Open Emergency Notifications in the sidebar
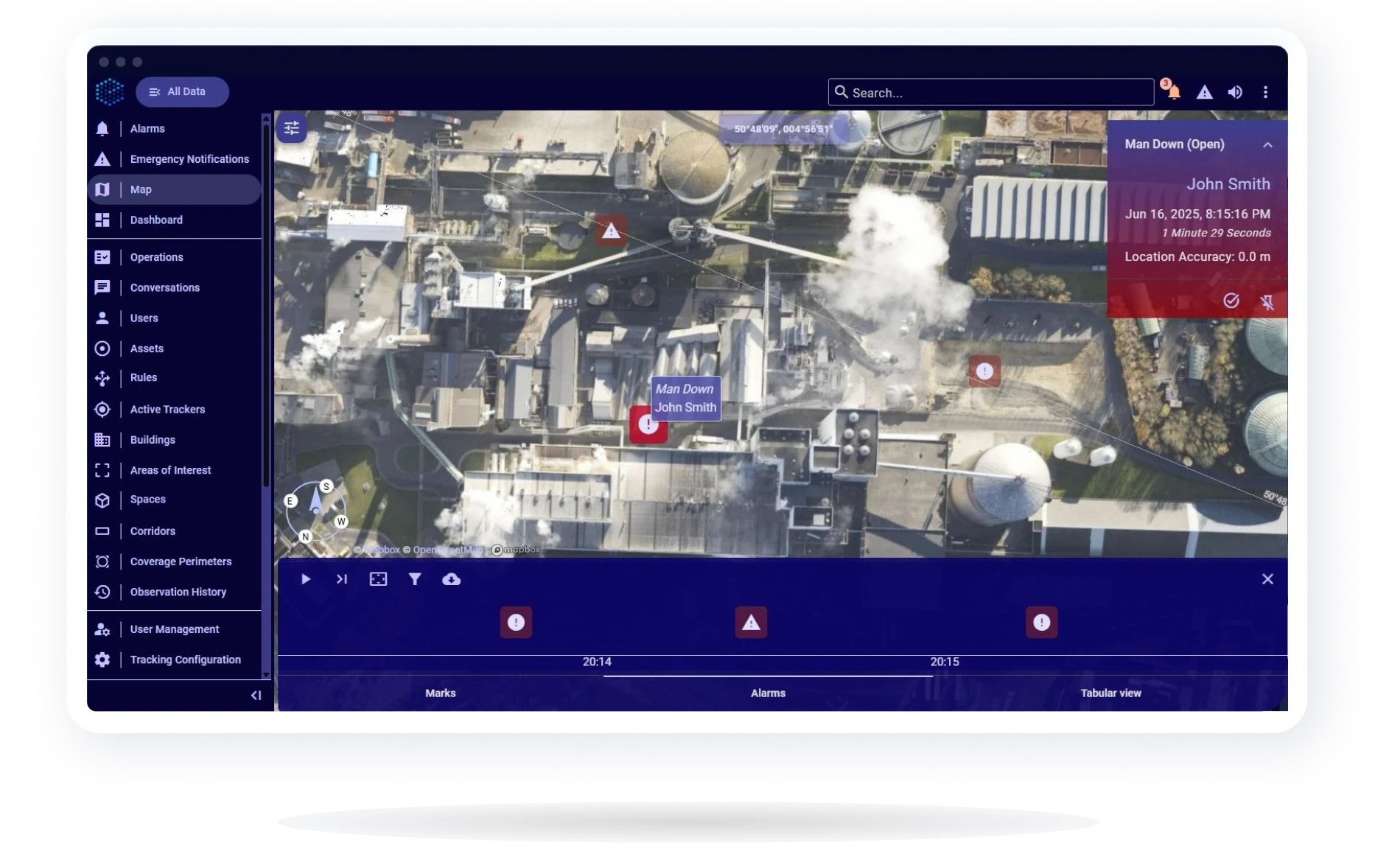 (x=189, y=159)
